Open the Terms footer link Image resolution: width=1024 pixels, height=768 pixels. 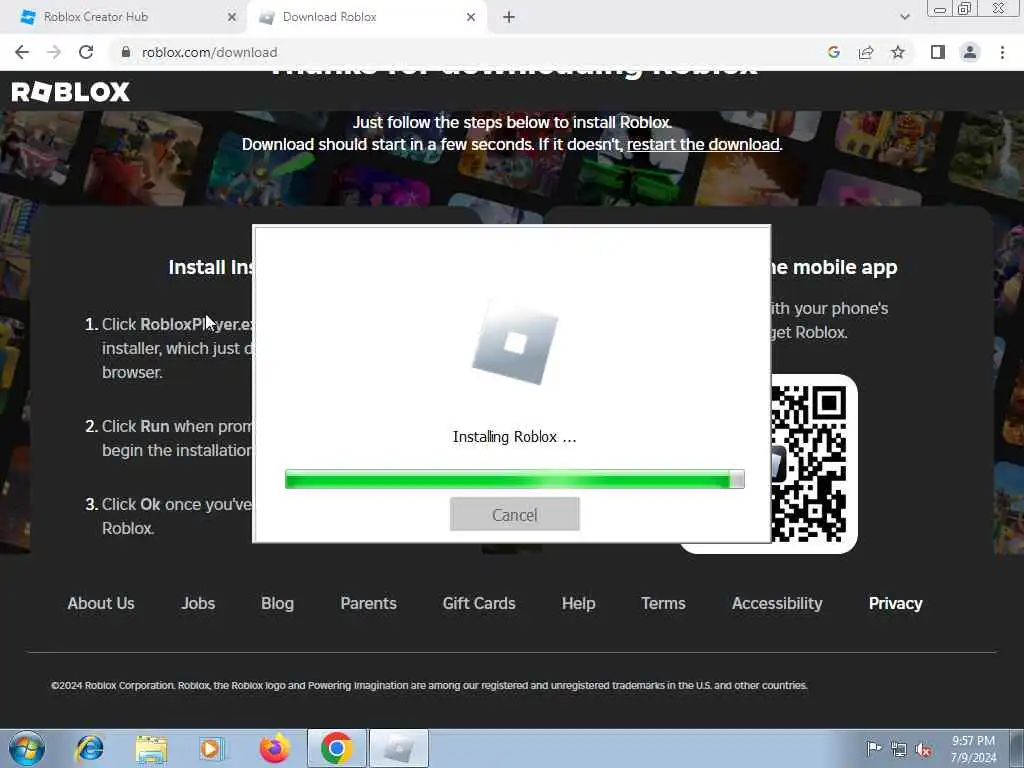click(x=664, y=603)
